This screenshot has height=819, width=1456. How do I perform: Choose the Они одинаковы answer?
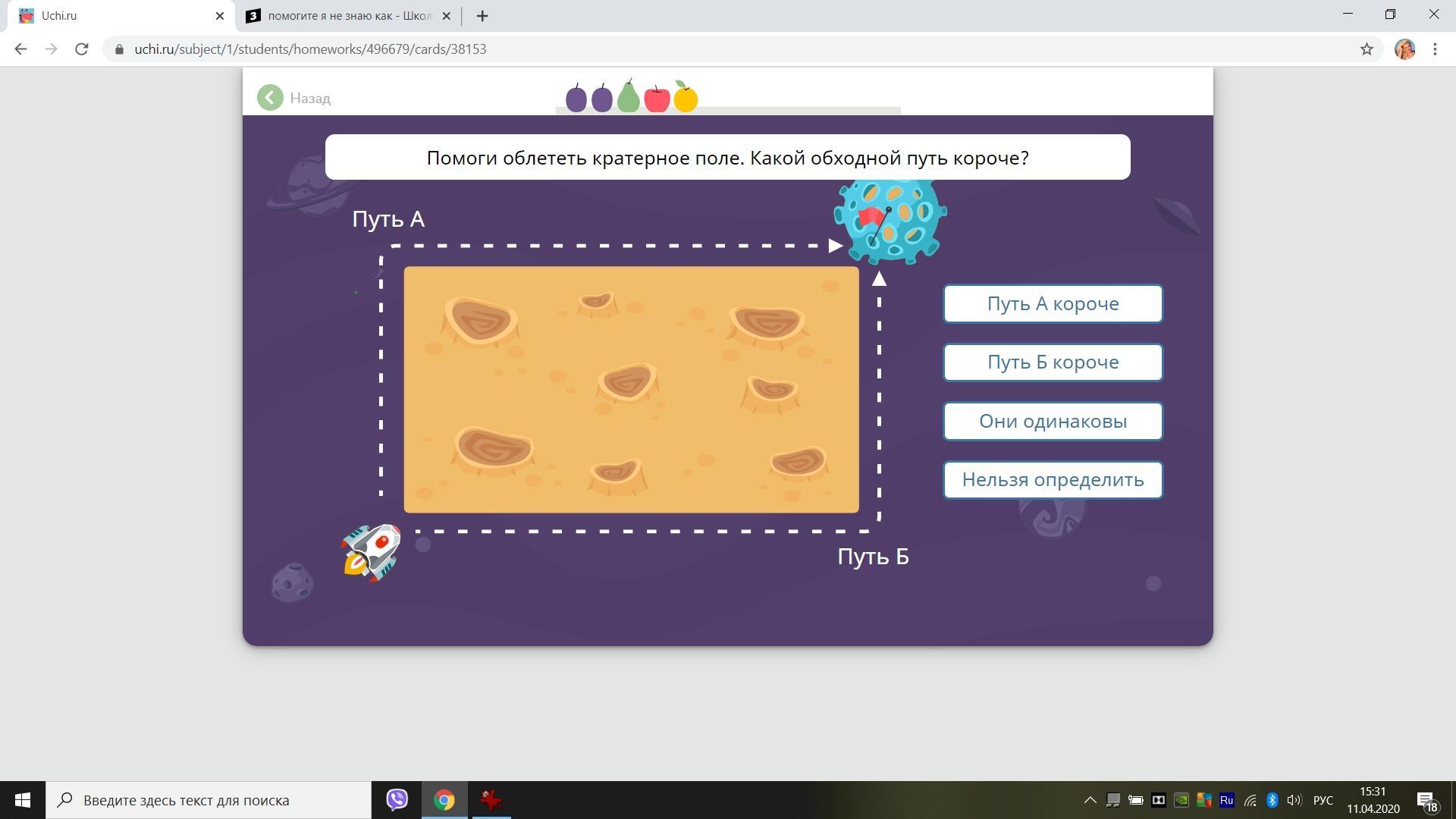pyautogui.click(x=1053, y=421)
